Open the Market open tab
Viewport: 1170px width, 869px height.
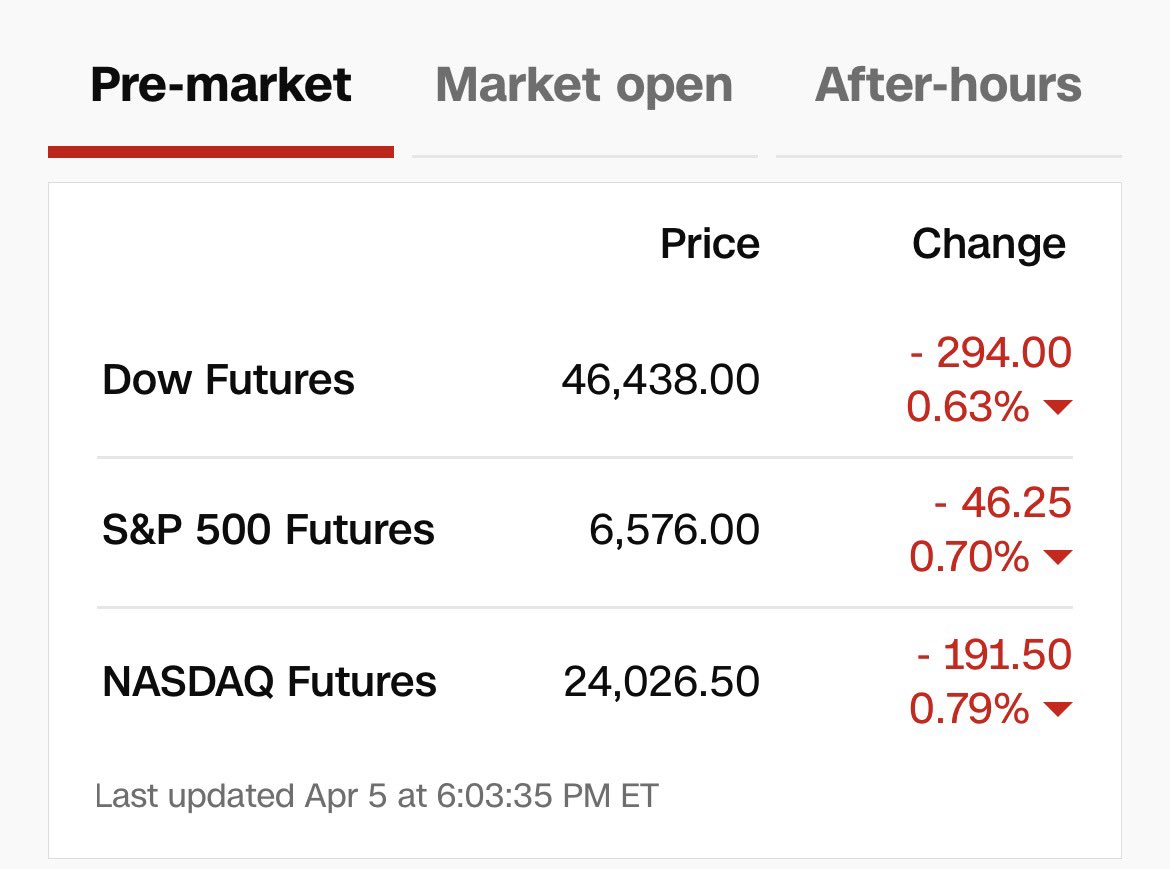tap(584, 85)
